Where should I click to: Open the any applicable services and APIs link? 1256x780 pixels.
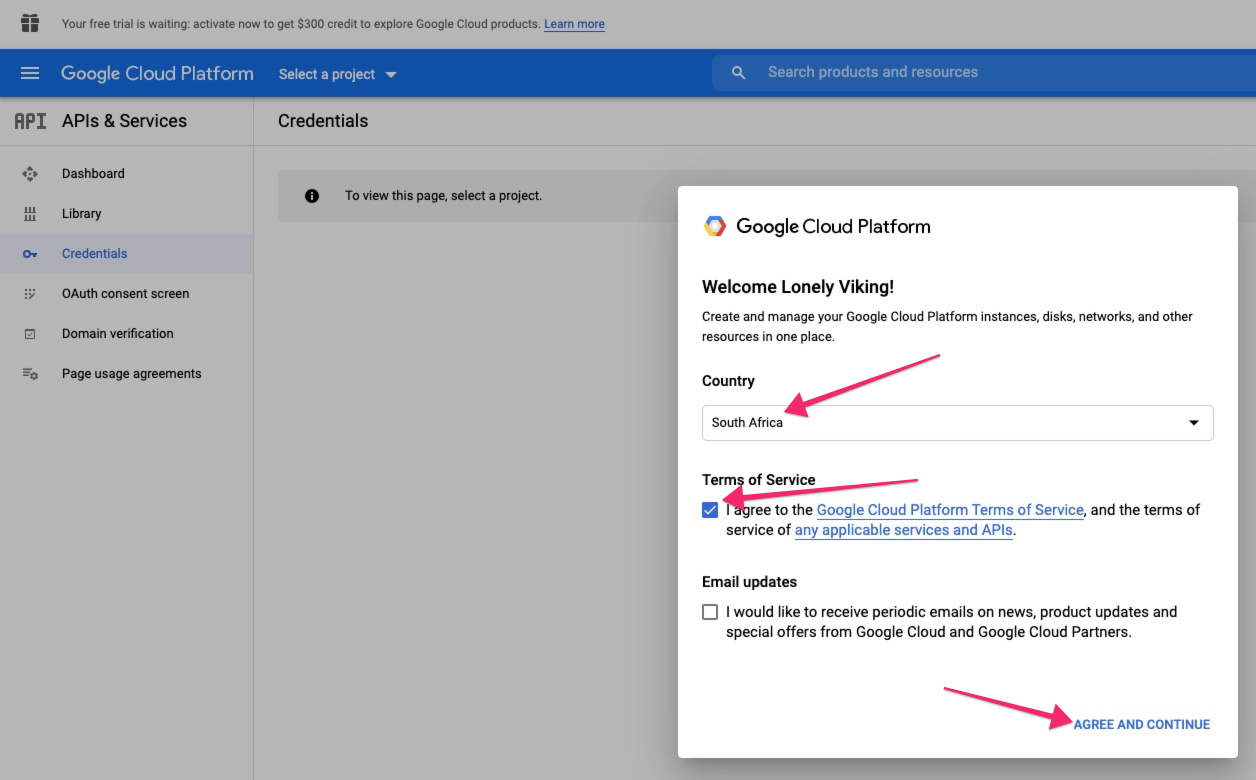[x=904, y=530]
